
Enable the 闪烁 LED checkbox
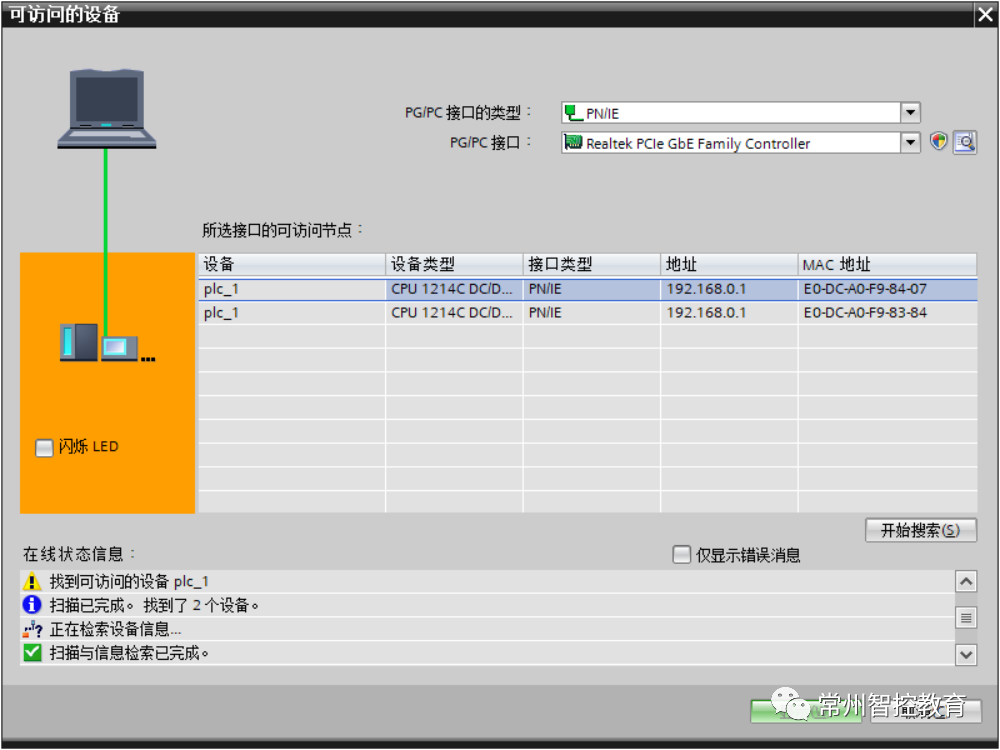click(43, 447)
